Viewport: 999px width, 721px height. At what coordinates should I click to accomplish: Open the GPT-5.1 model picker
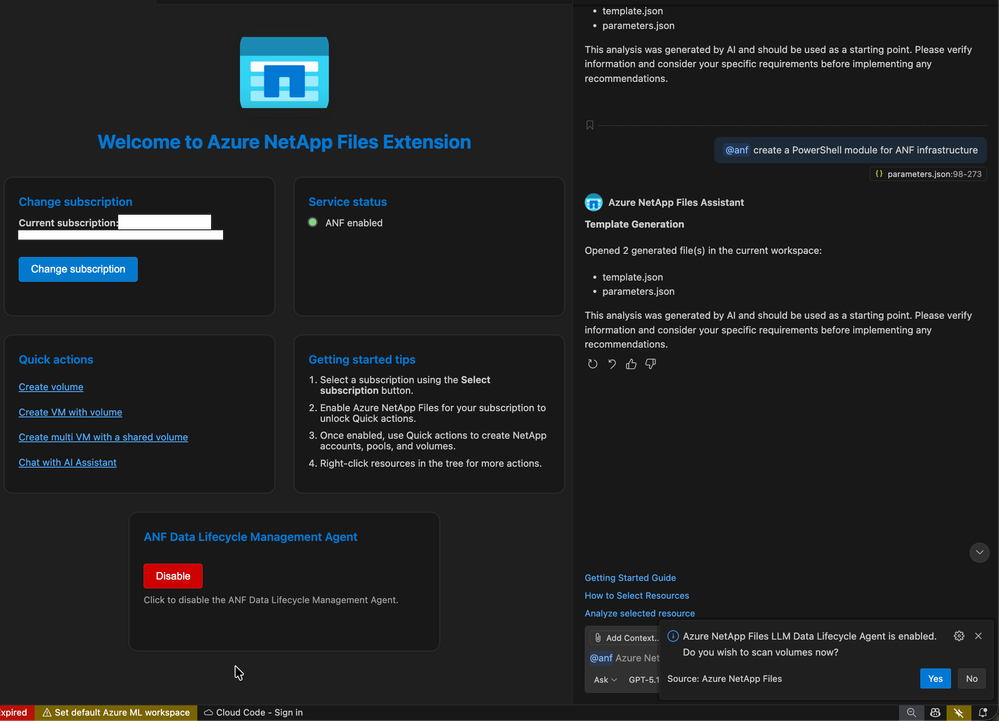coord(643,680)
